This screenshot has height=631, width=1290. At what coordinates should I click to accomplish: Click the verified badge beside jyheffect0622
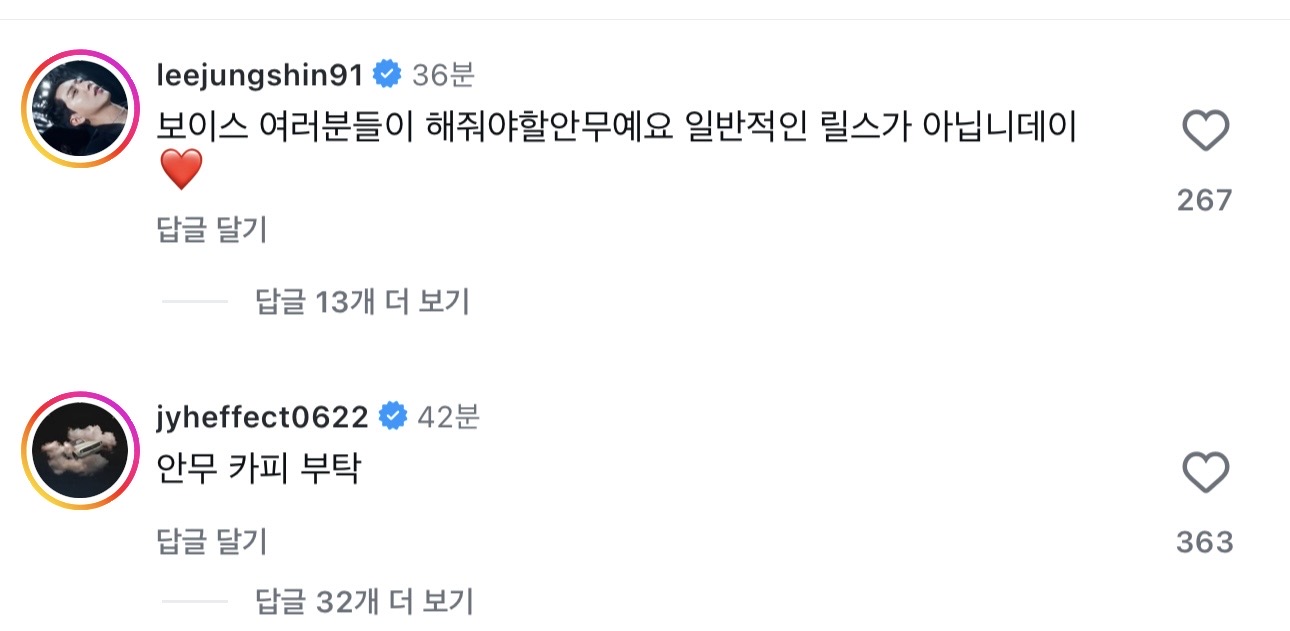(394, 416)
